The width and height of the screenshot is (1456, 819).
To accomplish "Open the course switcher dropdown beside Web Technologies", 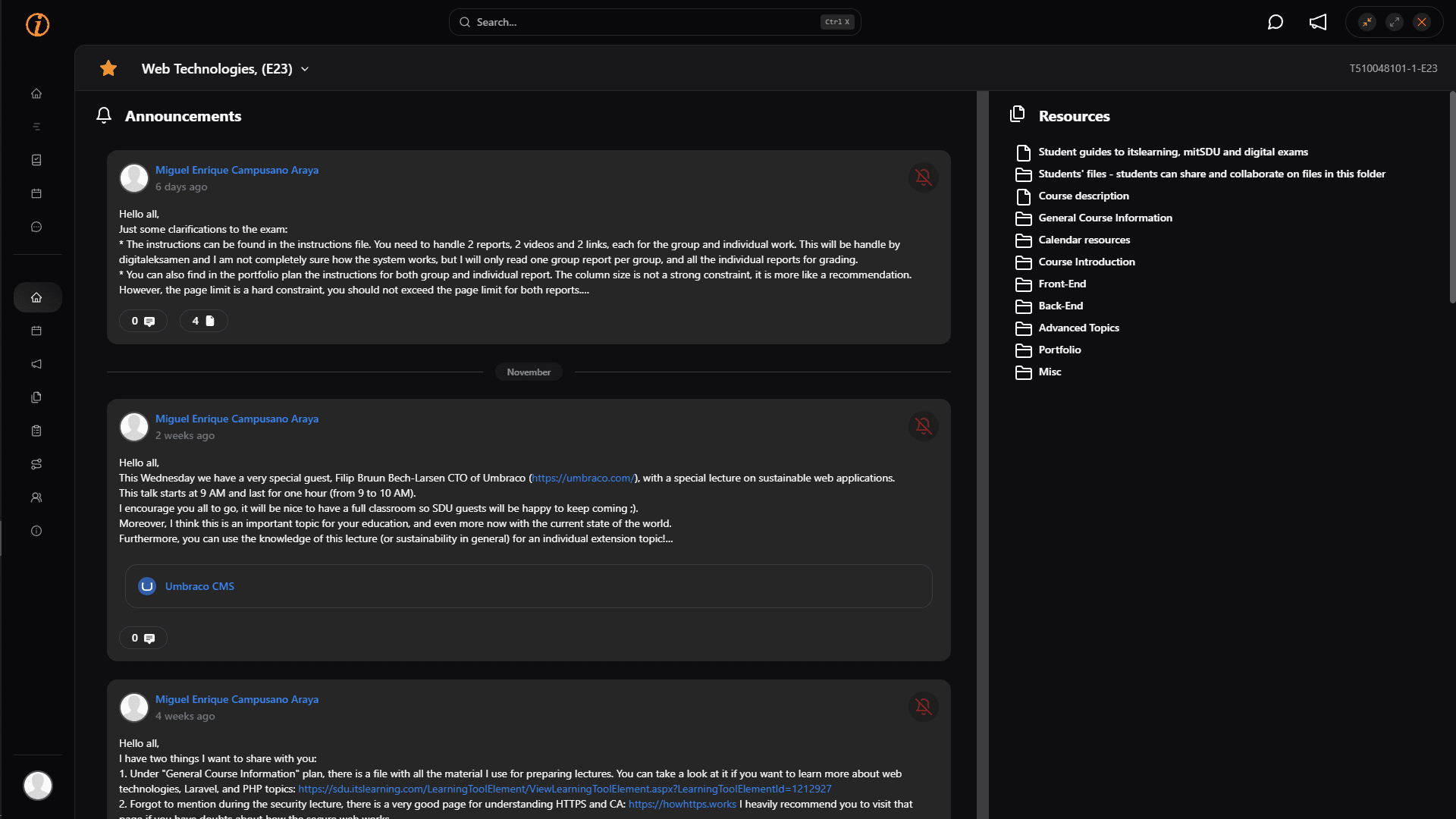I will pos(305,68).
